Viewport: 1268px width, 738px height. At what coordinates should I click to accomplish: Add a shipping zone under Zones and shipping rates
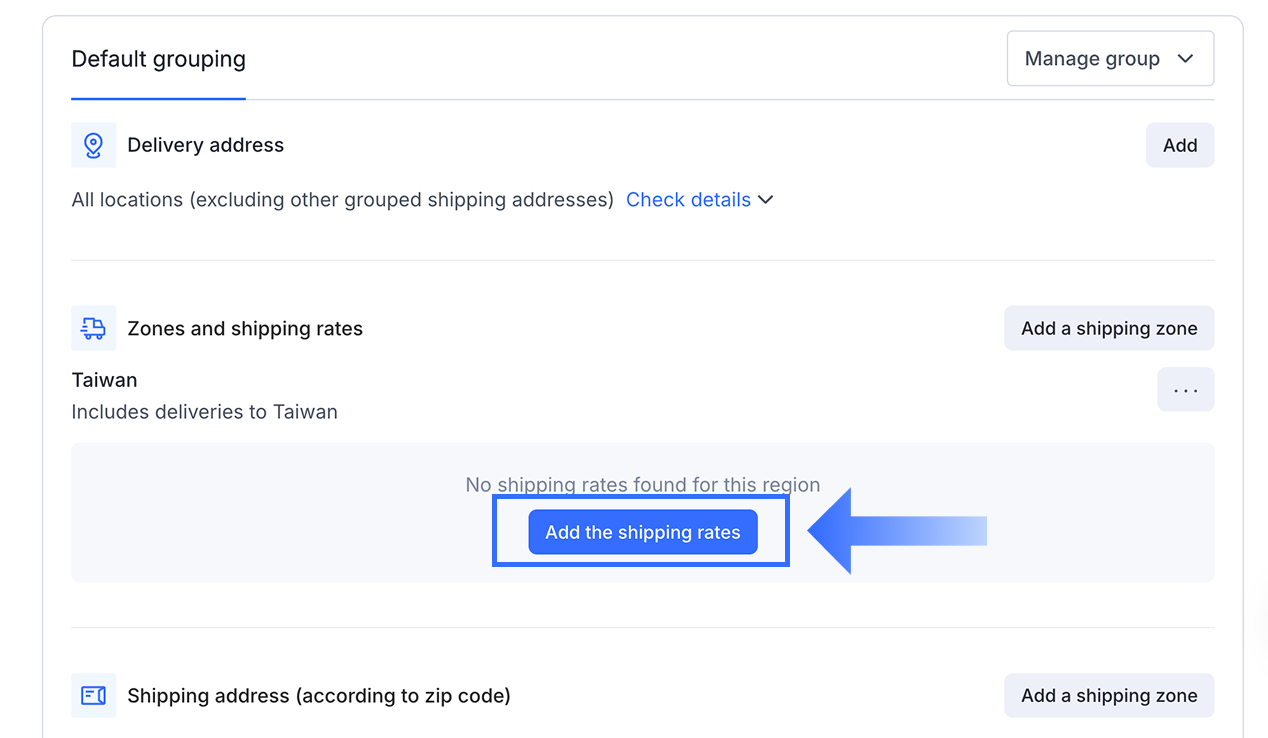[x=1108, y=329]
